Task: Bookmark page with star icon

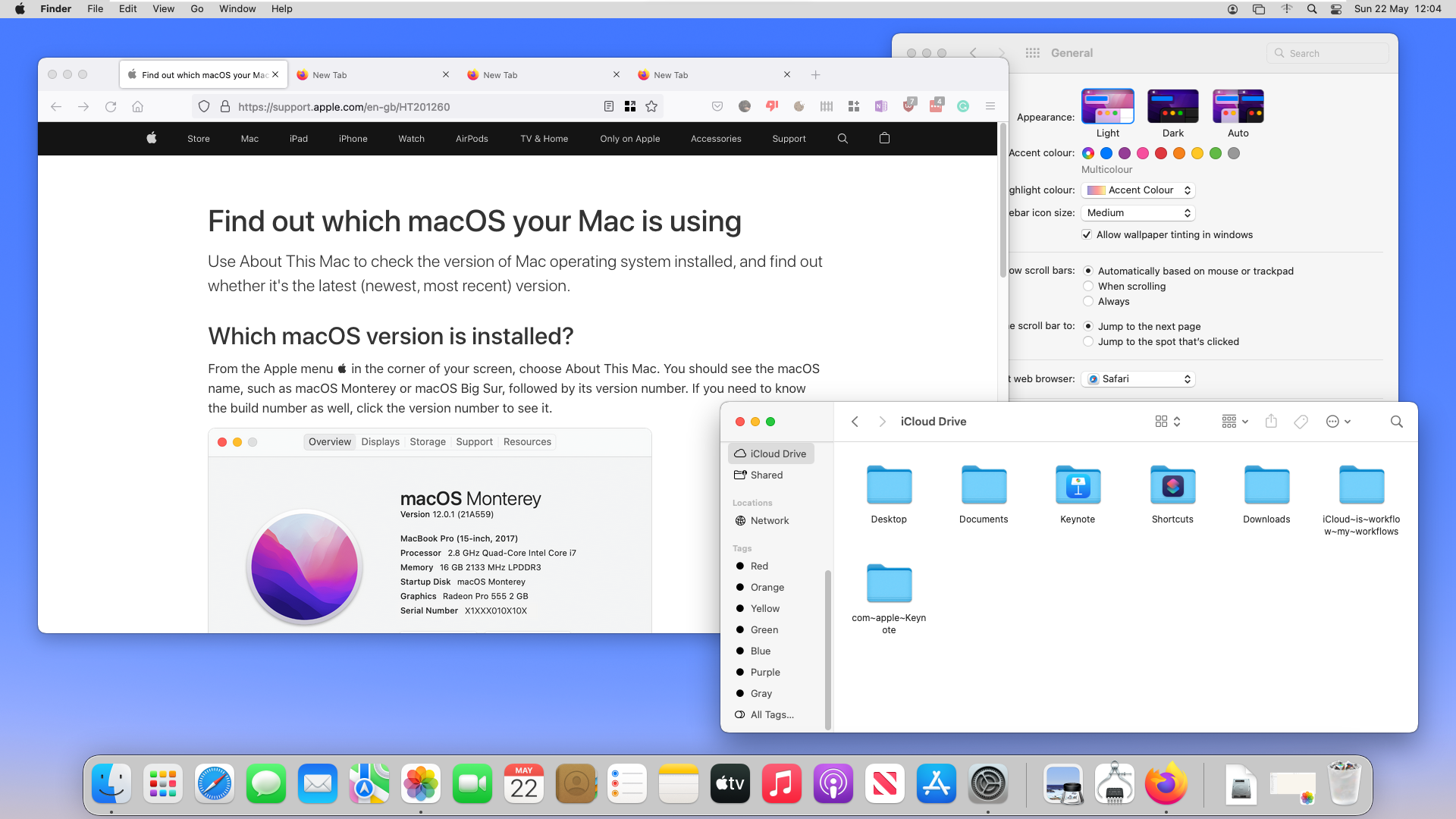Action: click(651, 107)
